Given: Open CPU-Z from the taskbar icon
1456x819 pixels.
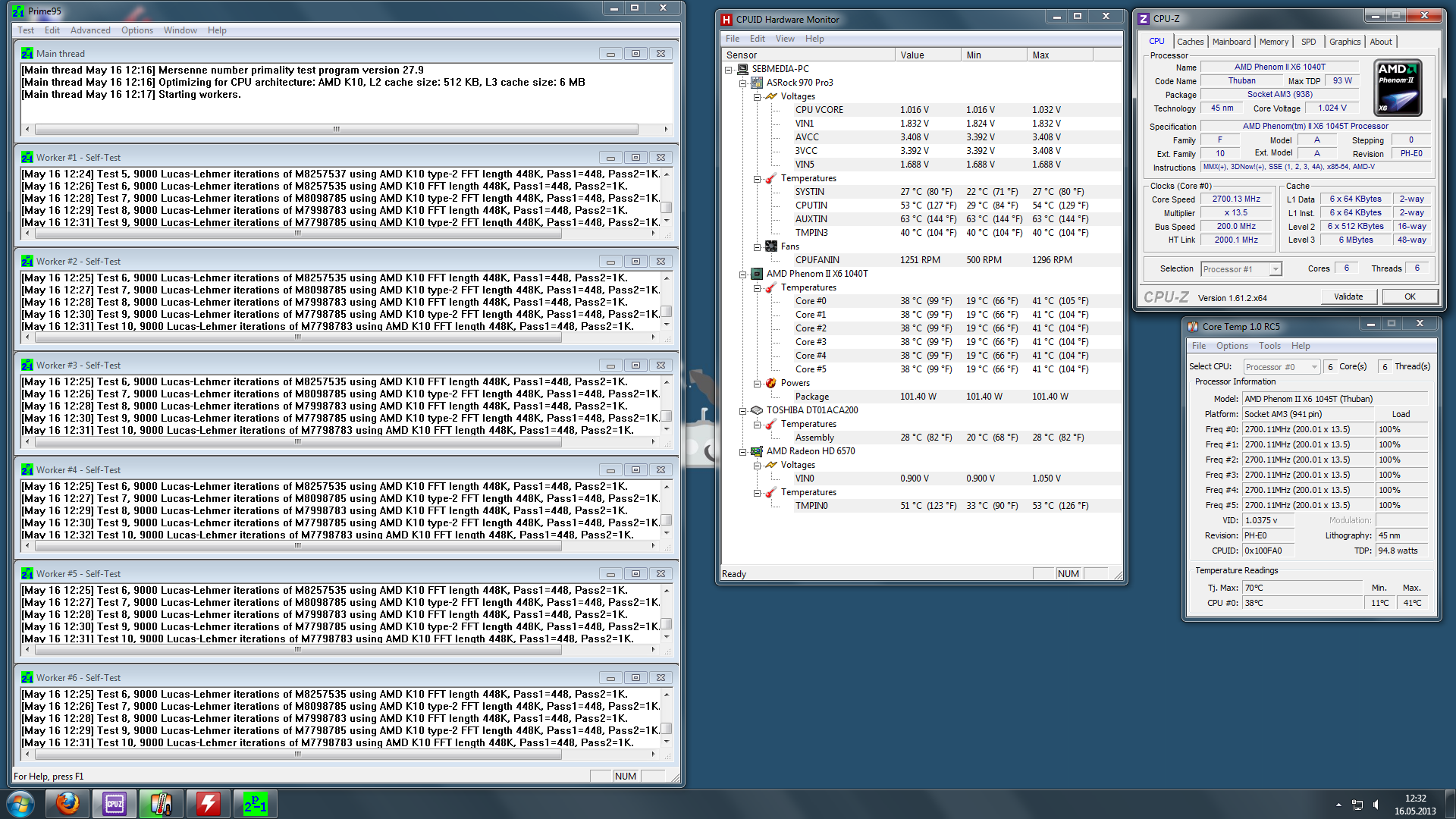Looking at the screenshot, I should 115,804.
